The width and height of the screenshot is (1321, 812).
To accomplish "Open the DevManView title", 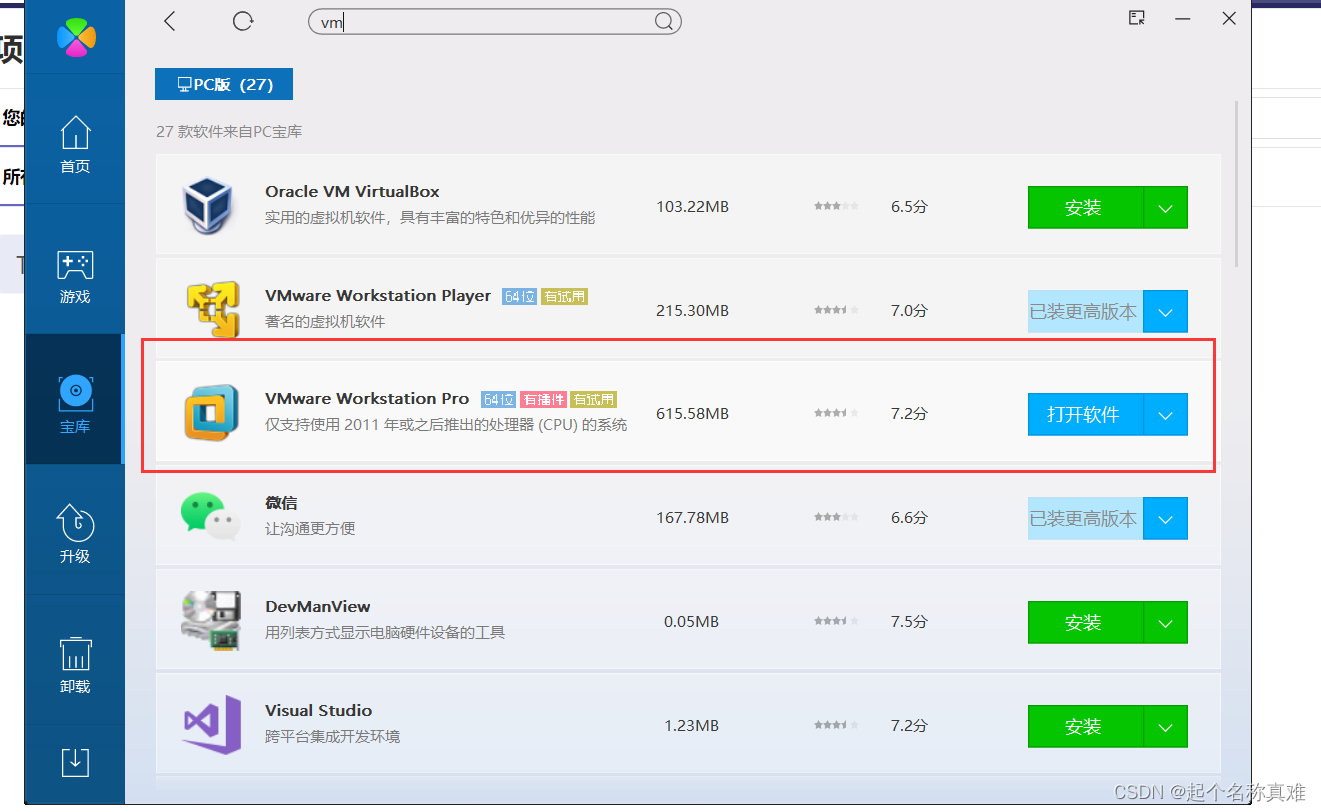I will click(318, 606).
